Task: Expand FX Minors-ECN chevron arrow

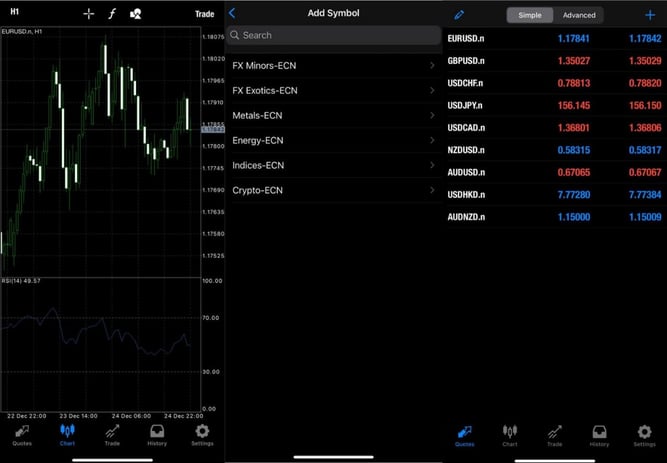Action: click(x=432, y=66)
